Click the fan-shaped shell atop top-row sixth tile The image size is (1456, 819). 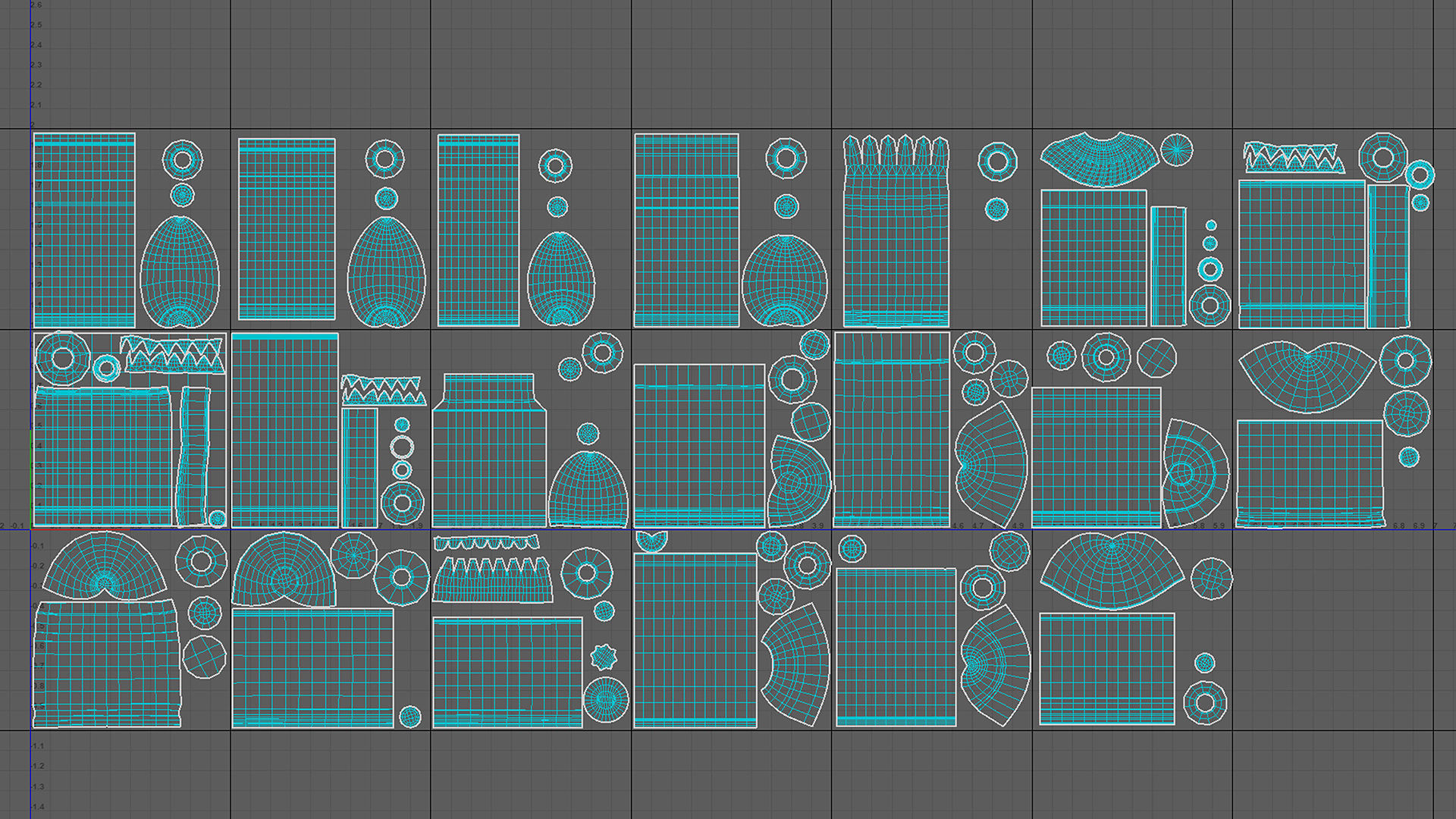tap(1099, 160)
